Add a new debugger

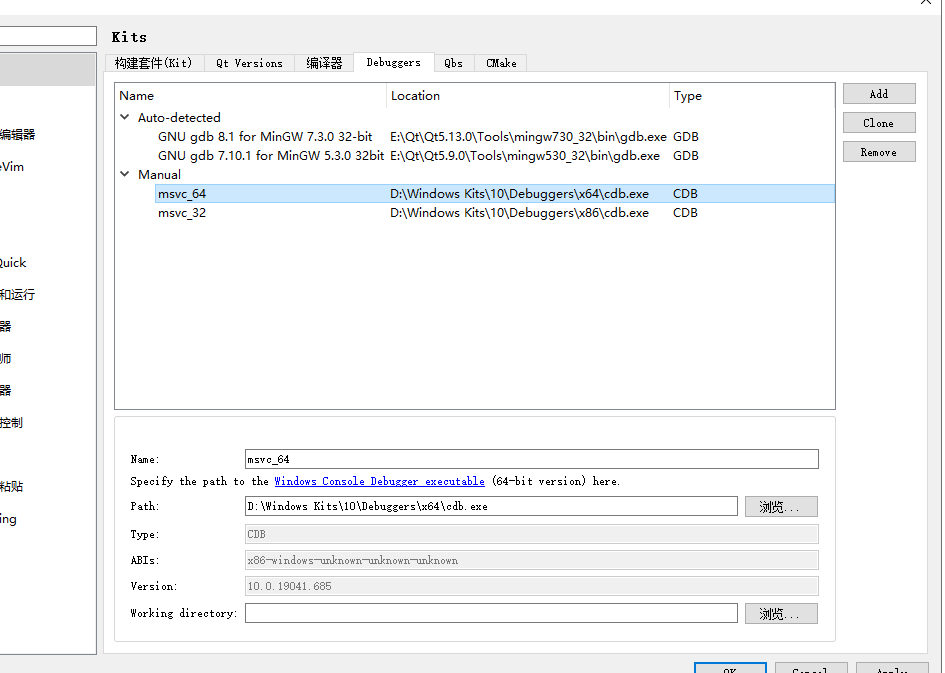point(878,93)
